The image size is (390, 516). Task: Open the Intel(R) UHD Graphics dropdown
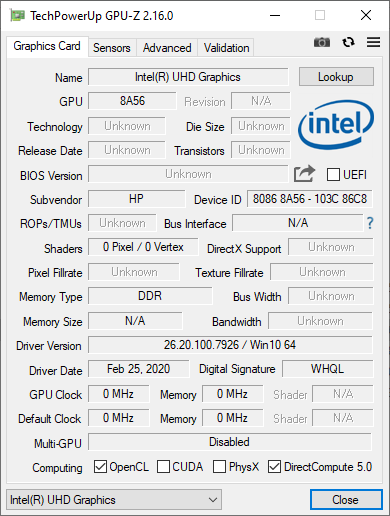(114, 500)
